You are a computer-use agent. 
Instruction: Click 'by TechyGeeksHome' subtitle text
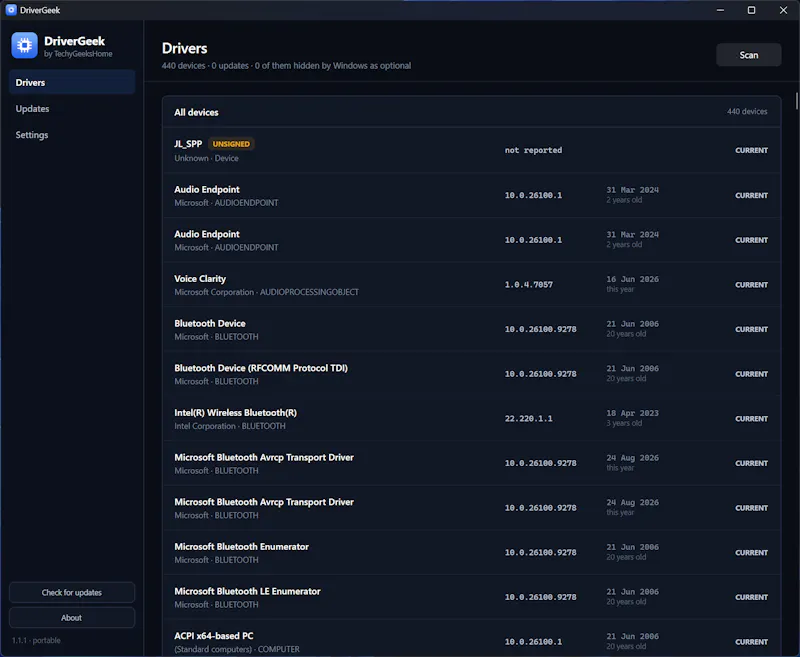pos(78,54)
